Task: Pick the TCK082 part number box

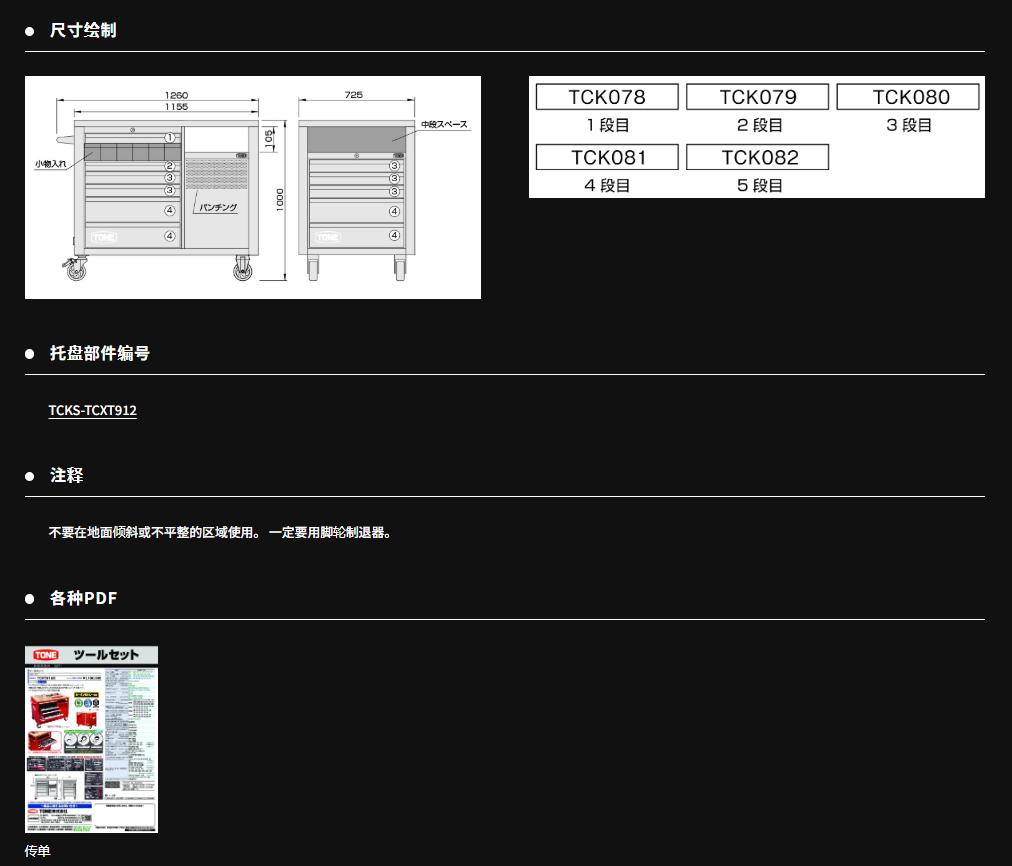Action: 758,157
